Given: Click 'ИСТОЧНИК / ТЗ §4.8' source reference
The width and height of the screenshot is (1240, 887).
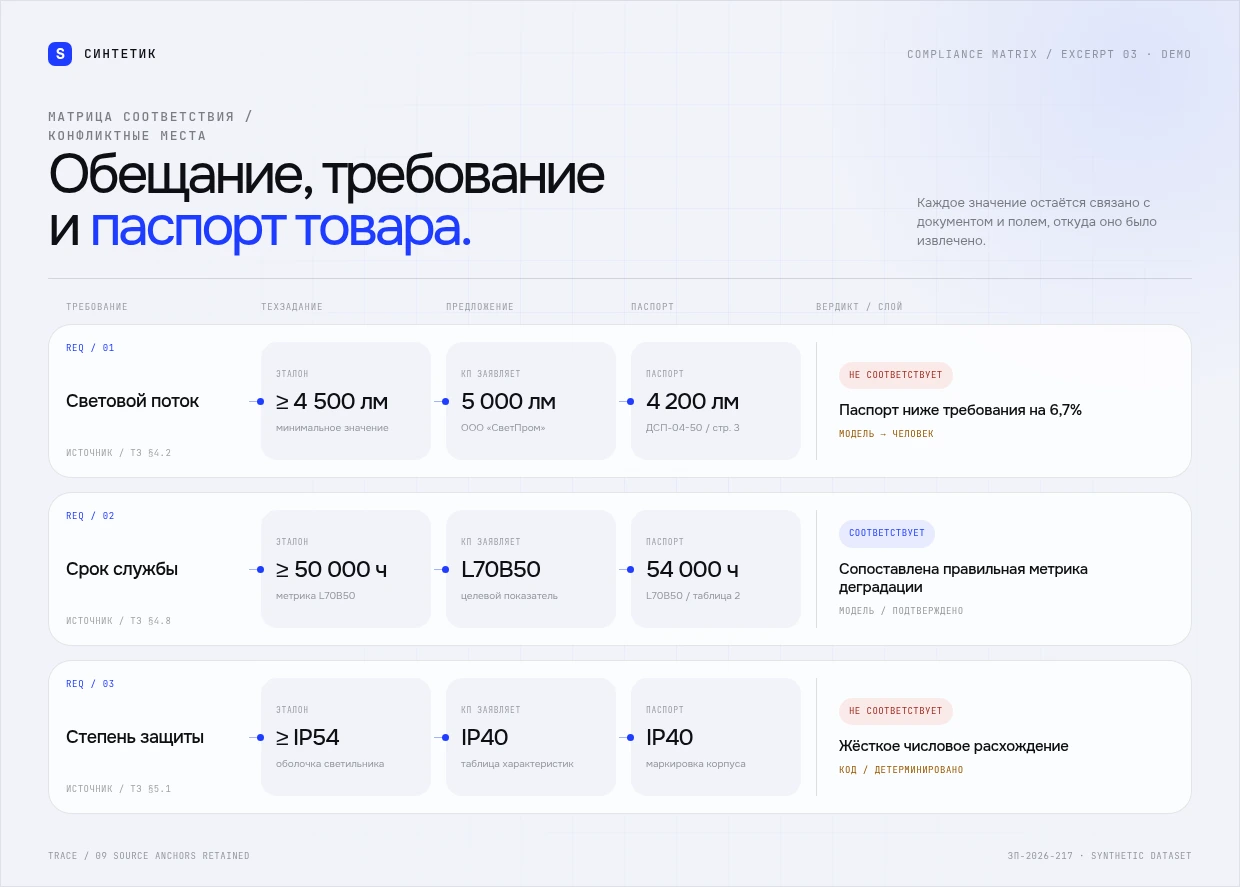Looking at the screenshot, I should (x=118, y=621).
